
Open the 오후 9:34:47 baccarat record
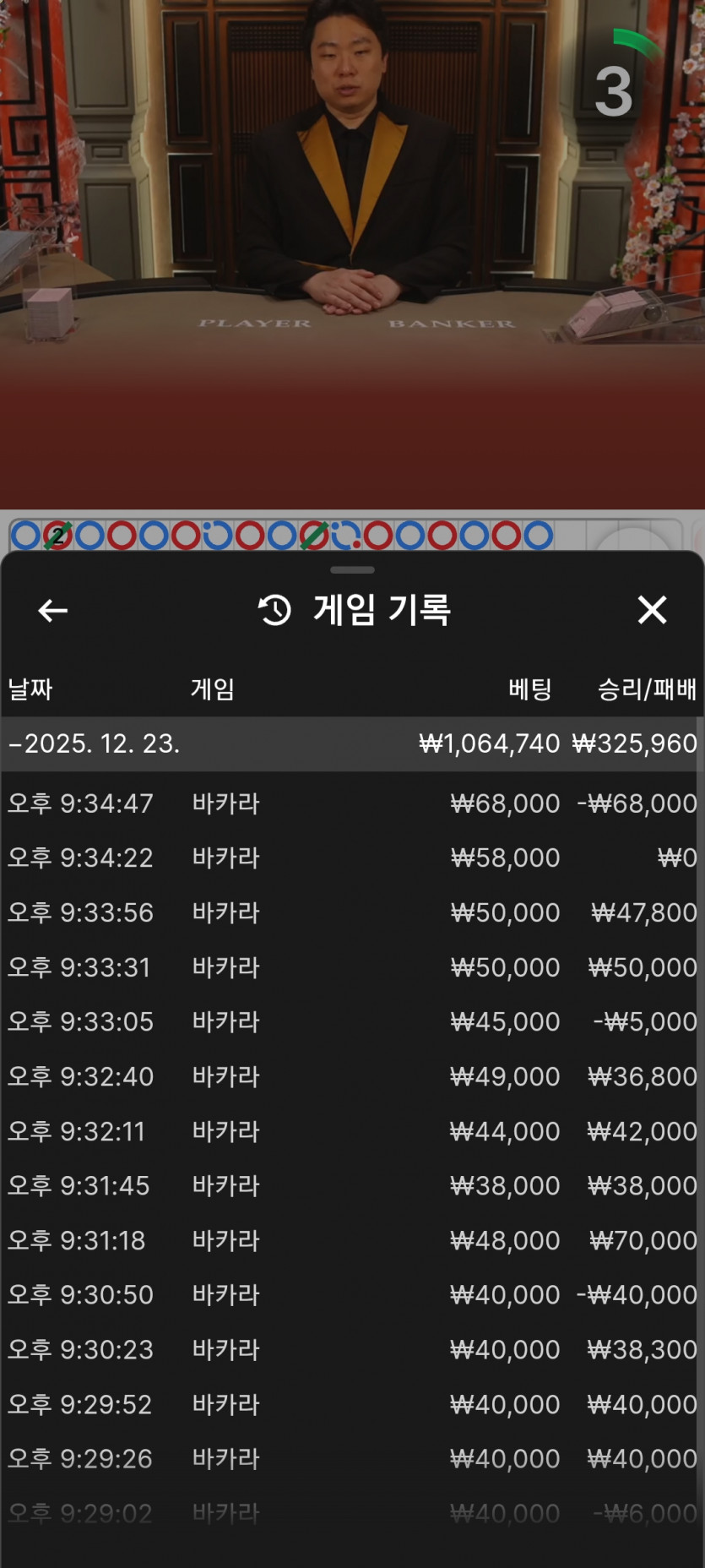coord(352,803)
